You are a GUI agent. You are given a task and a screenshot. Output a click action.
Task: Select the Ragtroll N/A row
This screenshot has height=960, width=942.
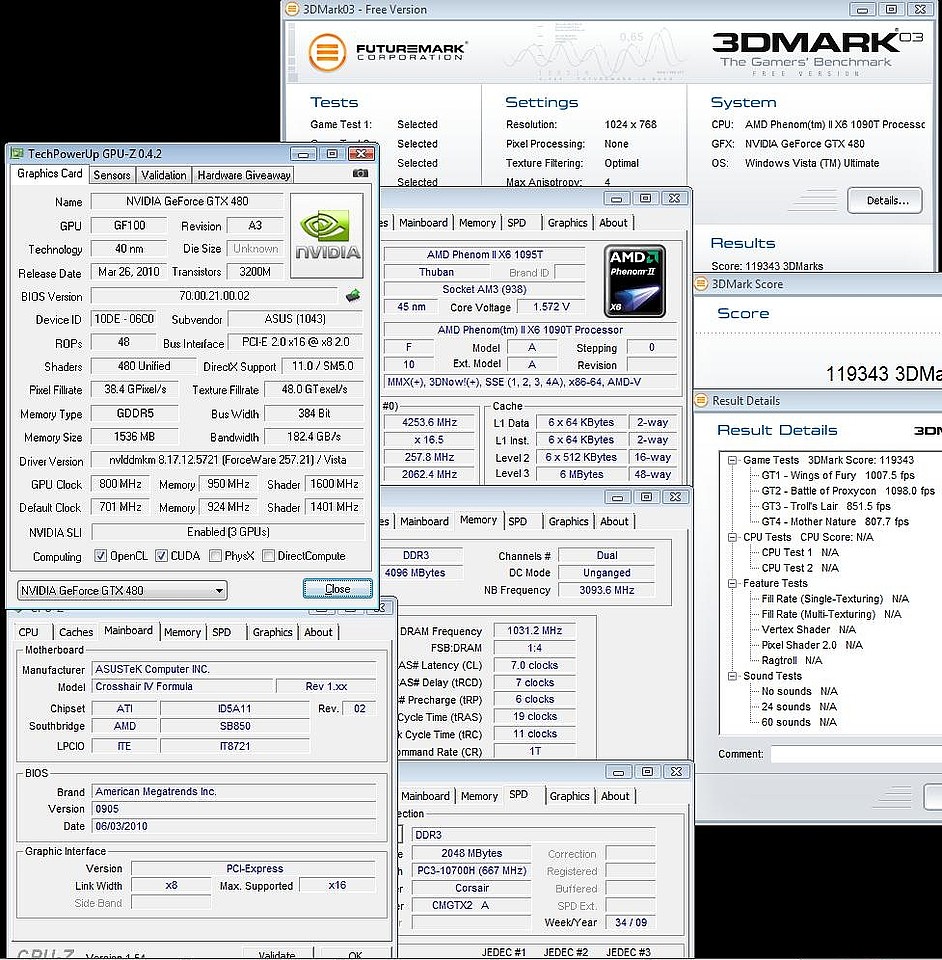[791, 661]
